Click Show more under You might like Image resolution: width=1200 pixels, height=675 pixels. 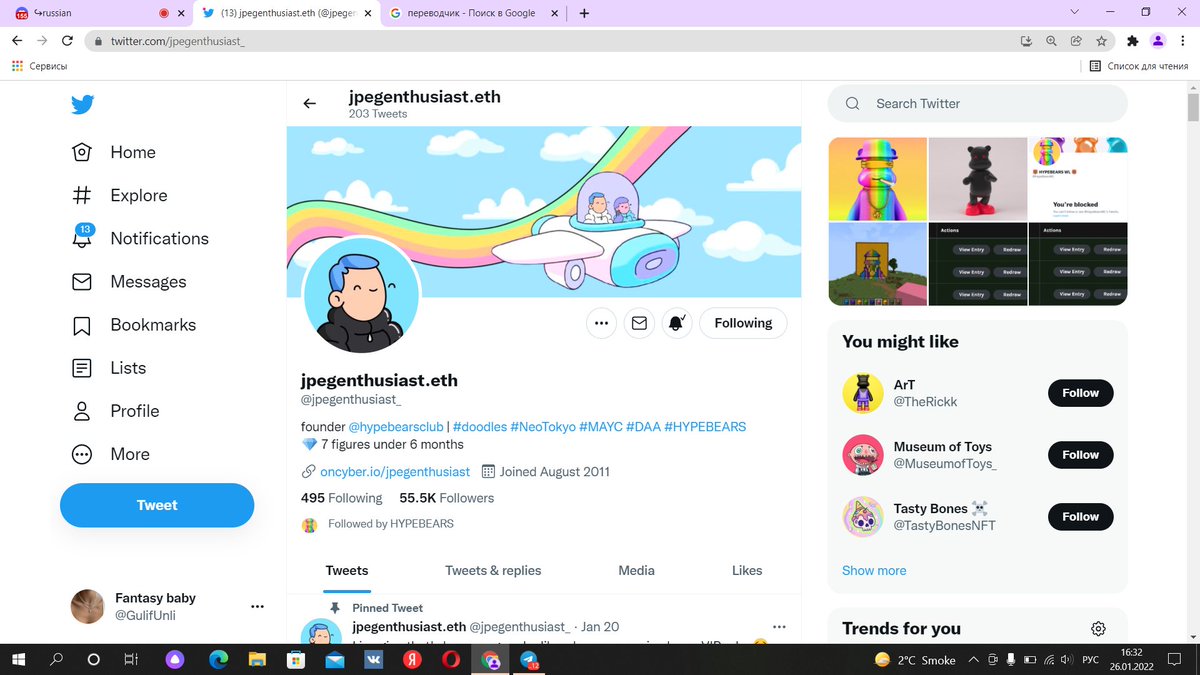pyautogui.click(x=874, y=570)
